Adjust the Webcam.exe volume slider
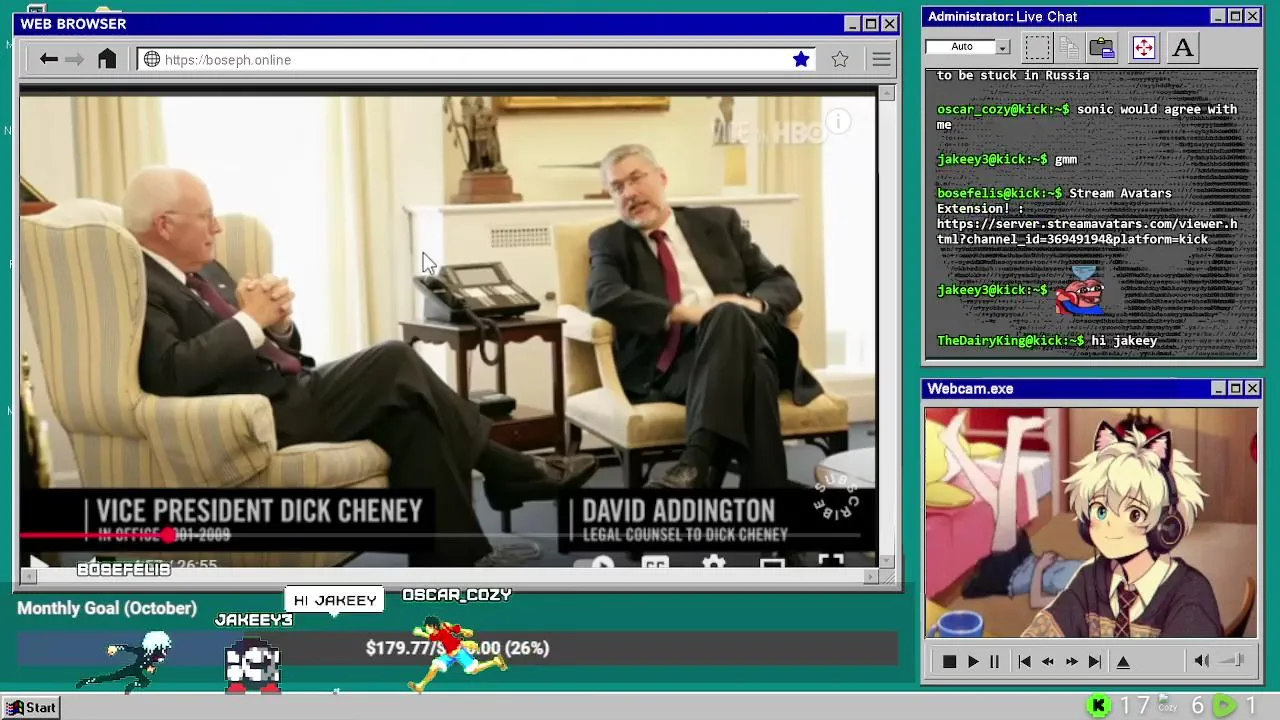 (x=1233, y=660)
